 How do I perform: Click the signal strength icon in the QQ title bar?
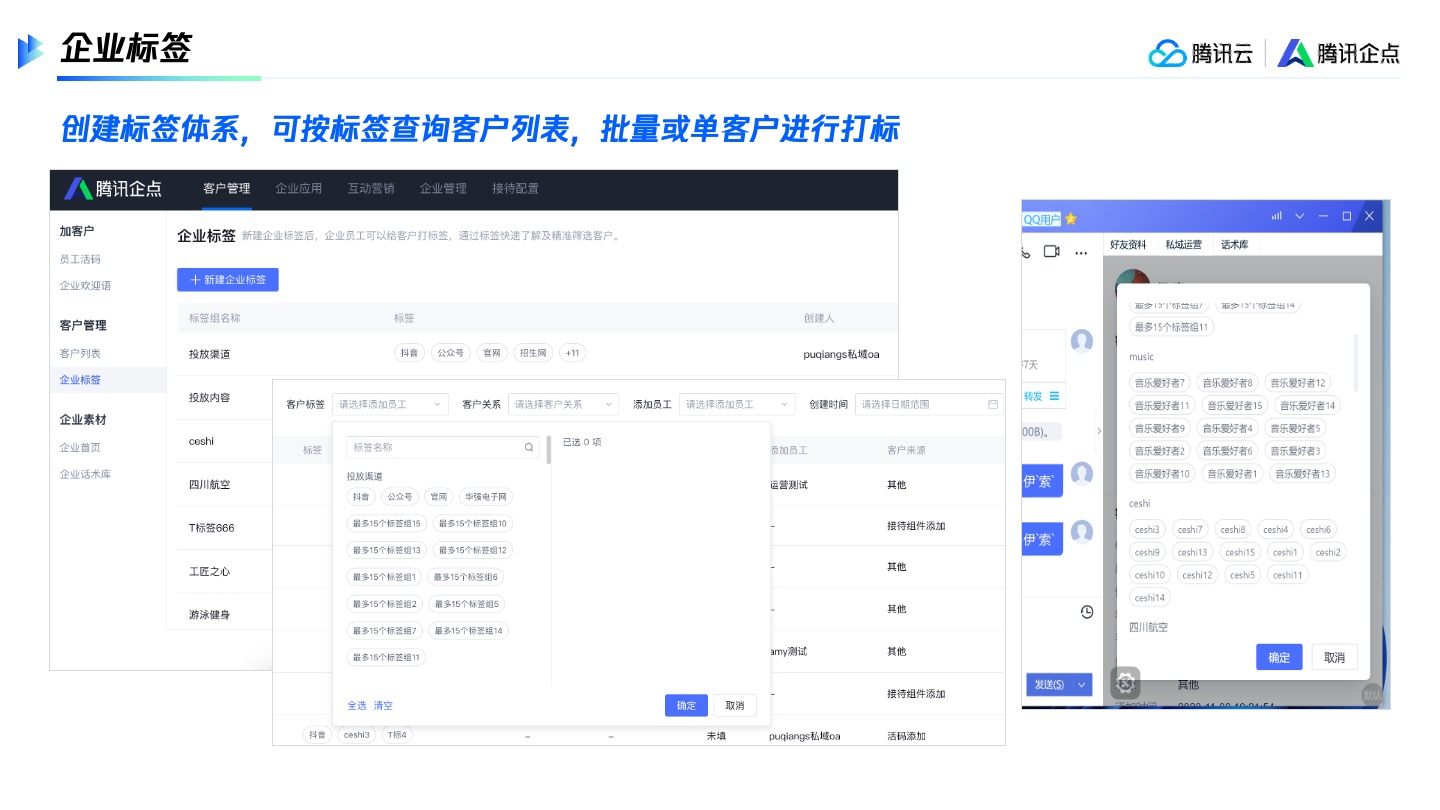click(1277, 216)
